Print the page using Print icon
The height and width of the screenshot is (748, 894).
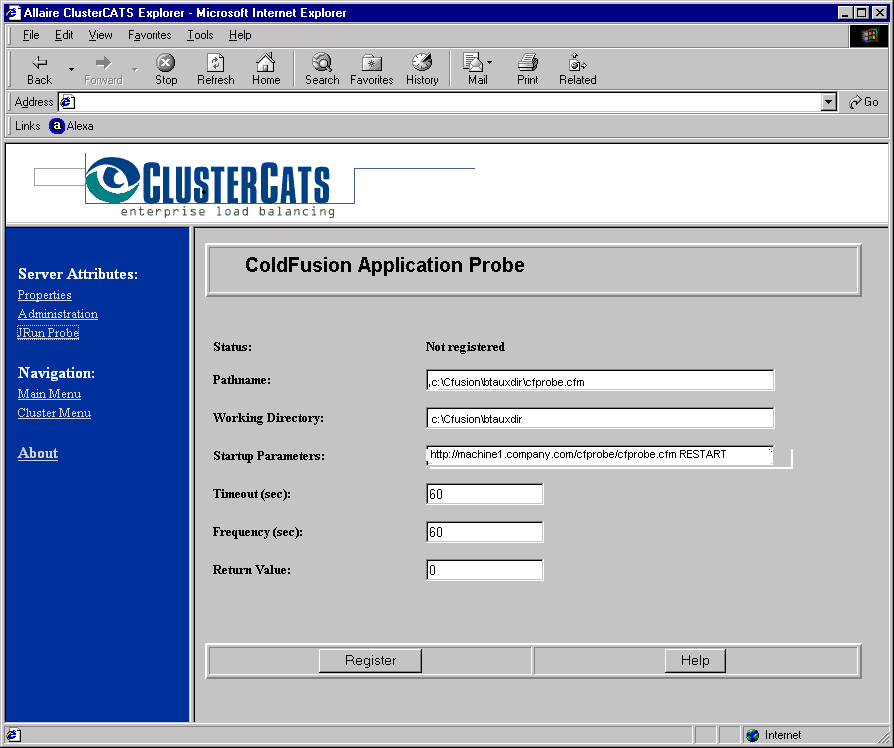pyautogui.click(x=527, y=70)
